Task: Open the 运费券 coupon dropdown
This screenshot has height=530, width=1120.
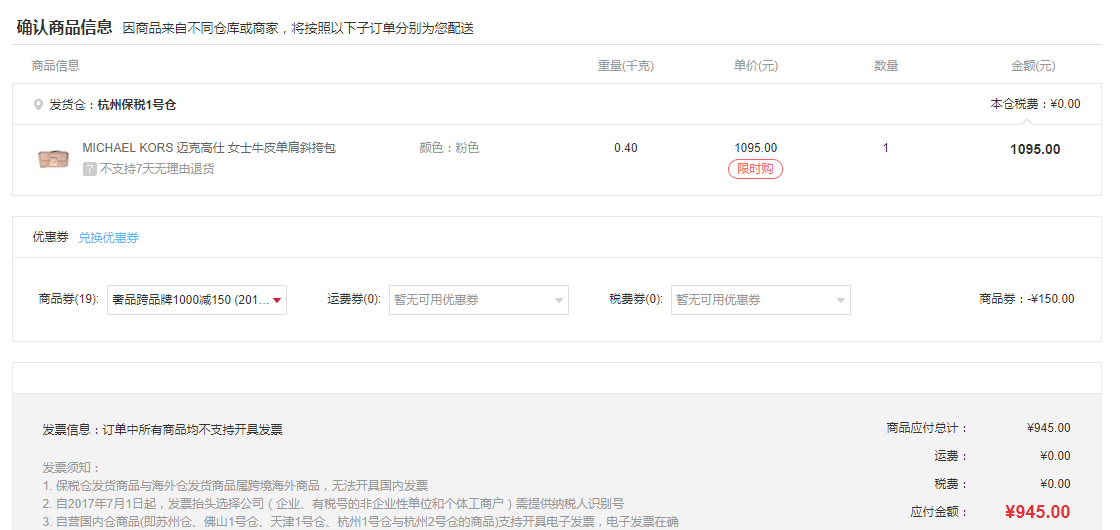Action: tap(479, 300)
